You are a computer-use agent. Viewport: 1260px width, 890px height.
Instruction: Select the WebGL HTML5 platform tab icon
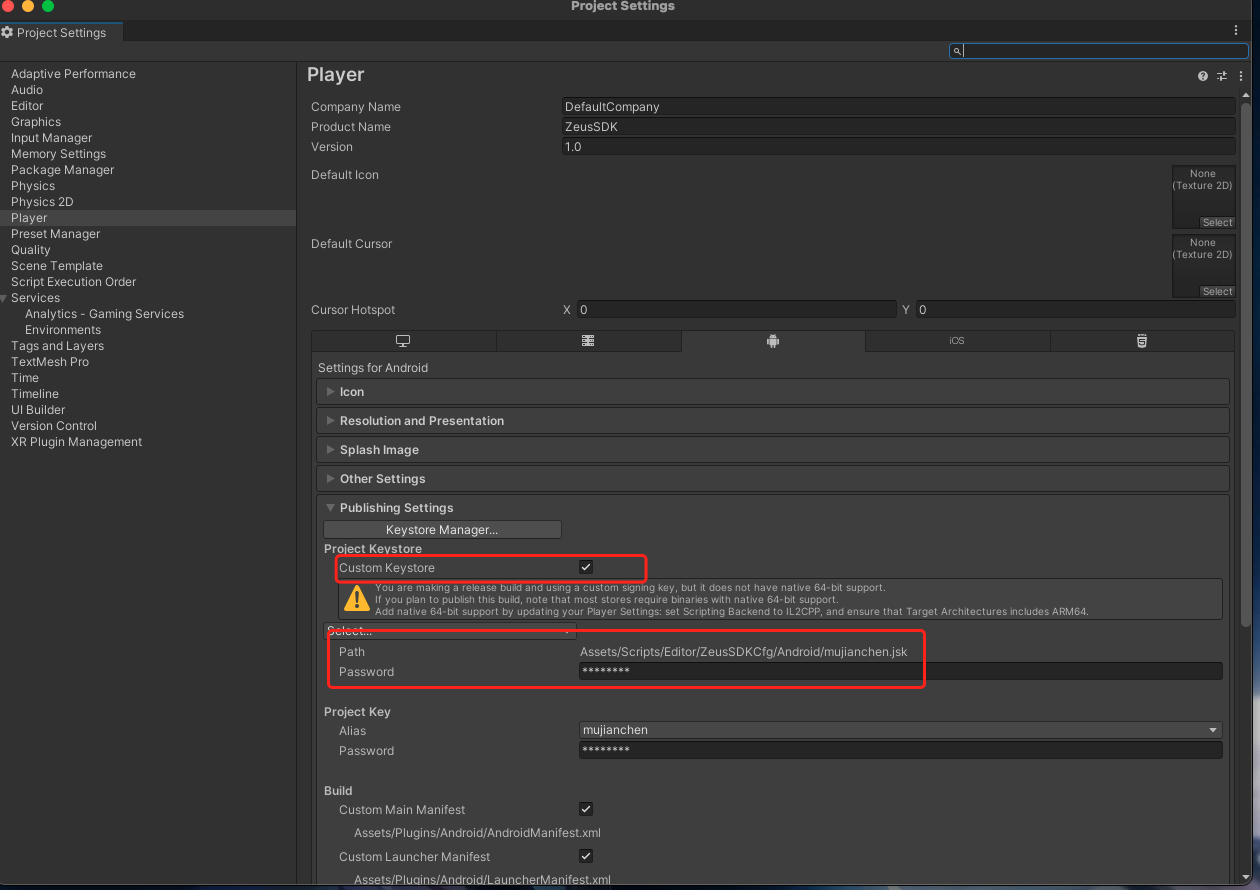[x=1141, y=341]
